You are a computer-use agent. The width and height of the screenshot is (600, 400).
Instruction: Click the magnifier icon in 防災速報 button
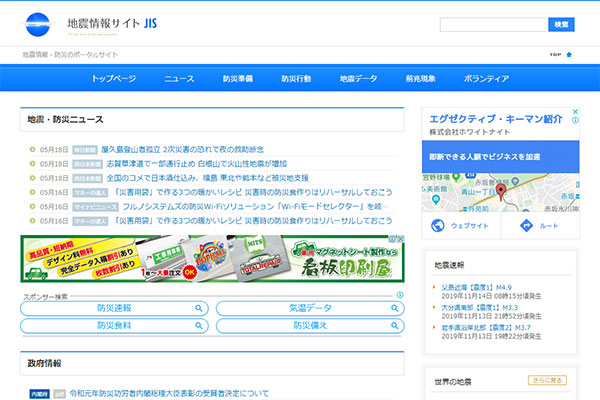(200, 308)
